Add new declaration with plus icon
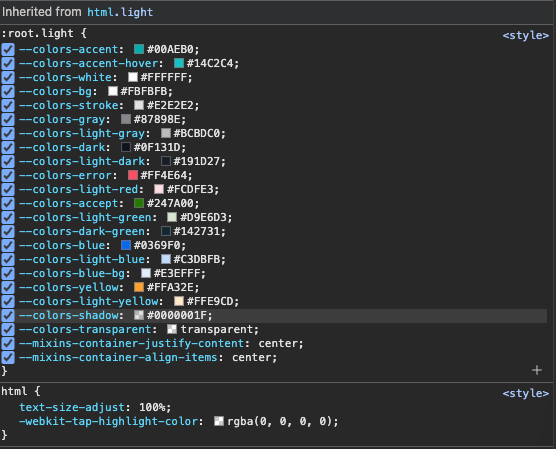The width and height of the screenshot is (556, 449). (x=537, y=370)
